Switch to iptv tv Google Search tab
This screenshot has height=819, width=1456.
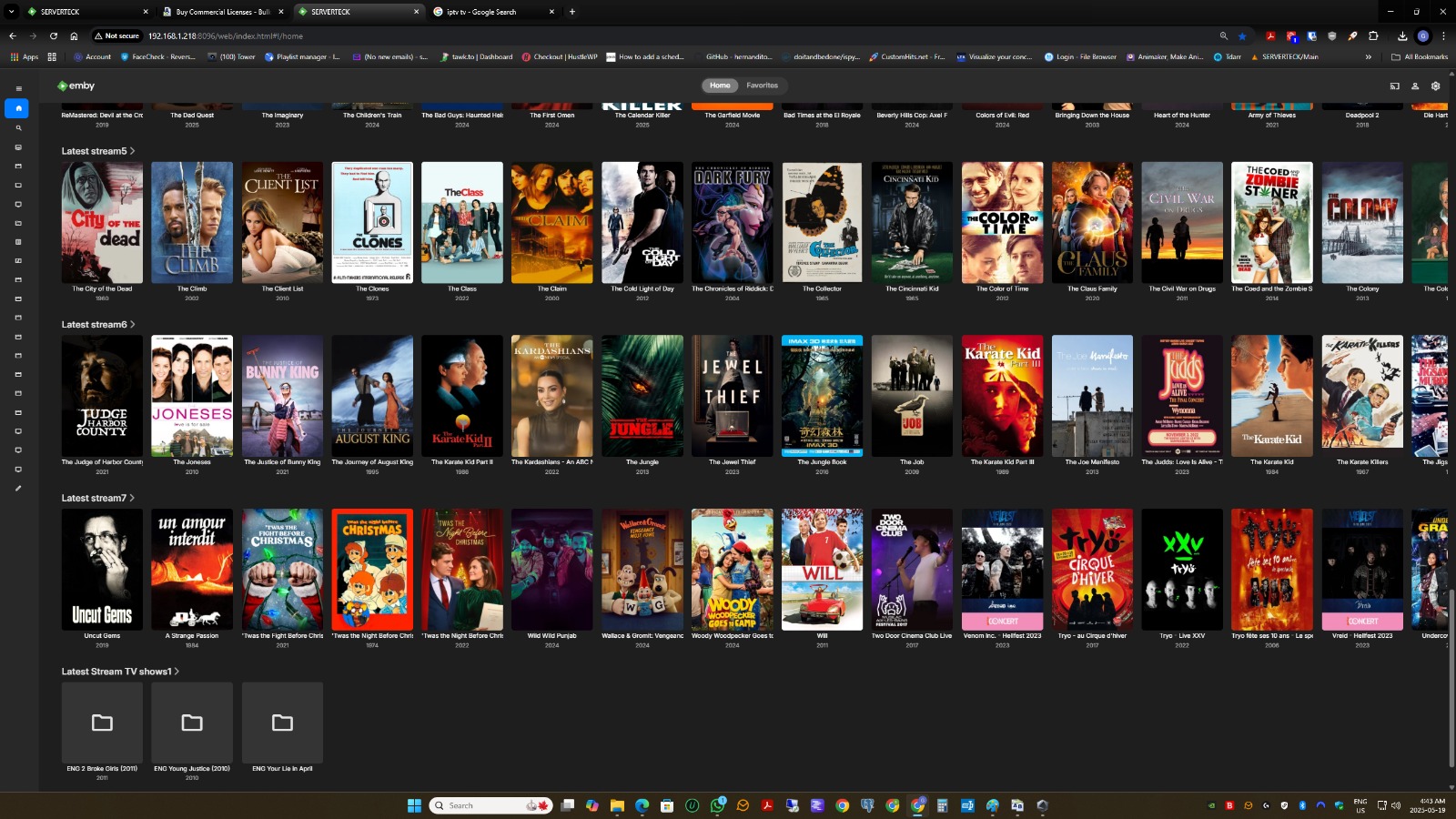tap(492, 12)
